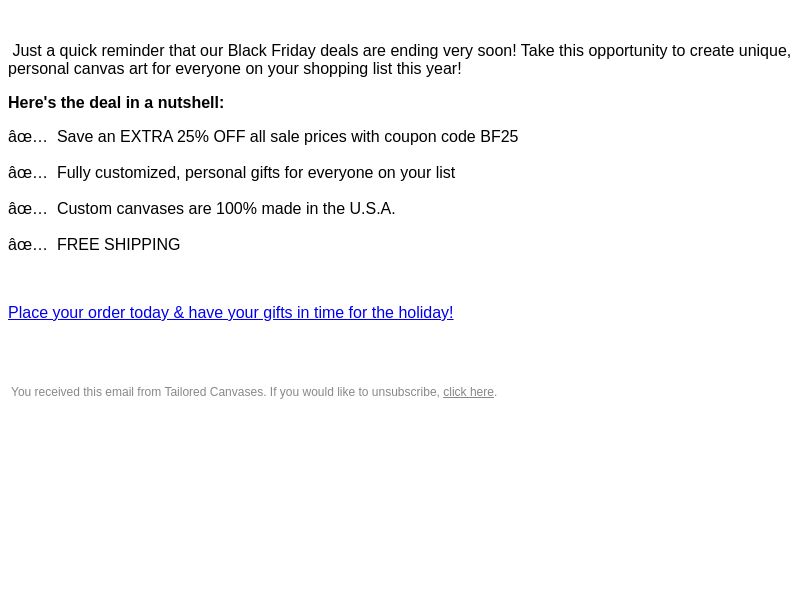Image resolution: width=800 pixels, height=600 pixels.
Task: Click the 'made in the U.S.A.' text
Action: [328, 209]
